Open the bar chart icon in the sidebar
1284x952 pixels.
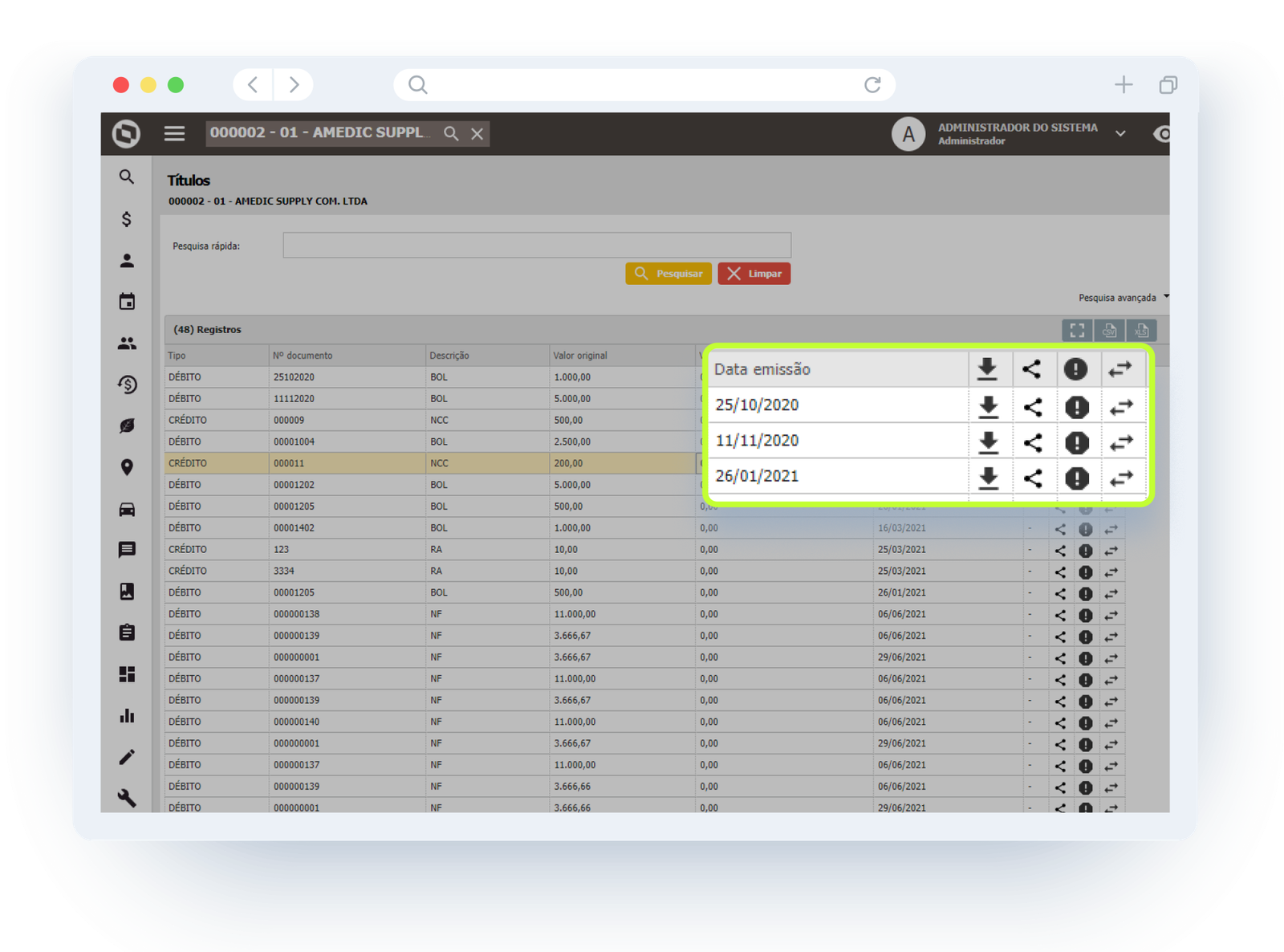tap(127, 715)
